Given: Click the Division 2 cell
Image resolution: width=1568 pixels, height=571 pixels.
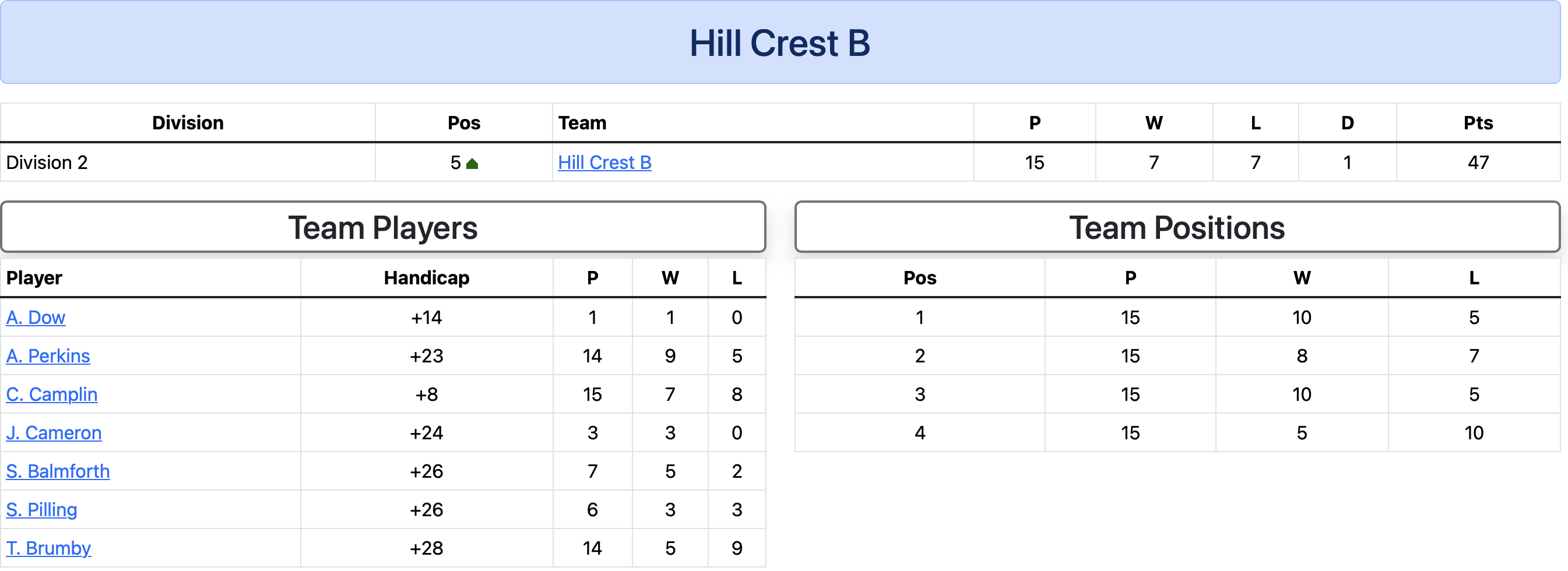Looking at the screenshot, I should [x=188, y=163].
